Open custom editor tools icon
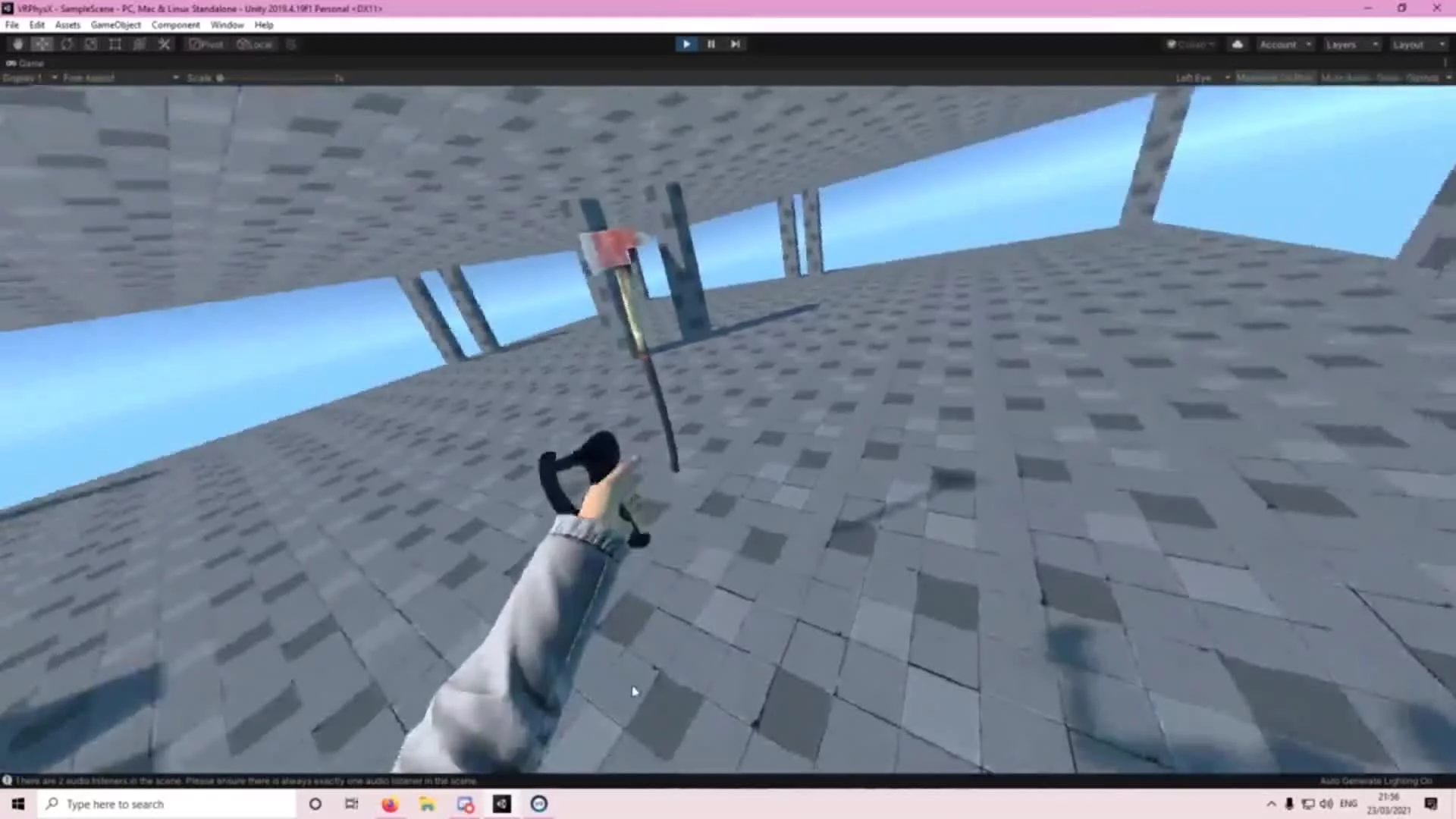The width and height of the screenshot is (1456, 819). [x=165, y=44]
